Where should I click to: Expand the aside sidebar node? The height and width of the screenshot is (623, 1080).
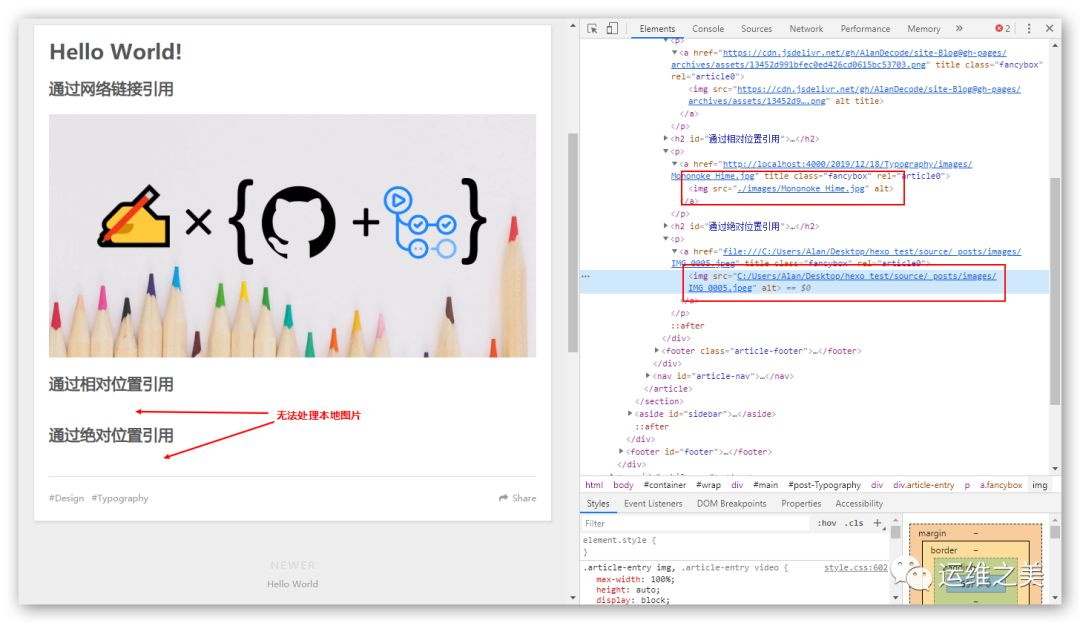[630, 414]
